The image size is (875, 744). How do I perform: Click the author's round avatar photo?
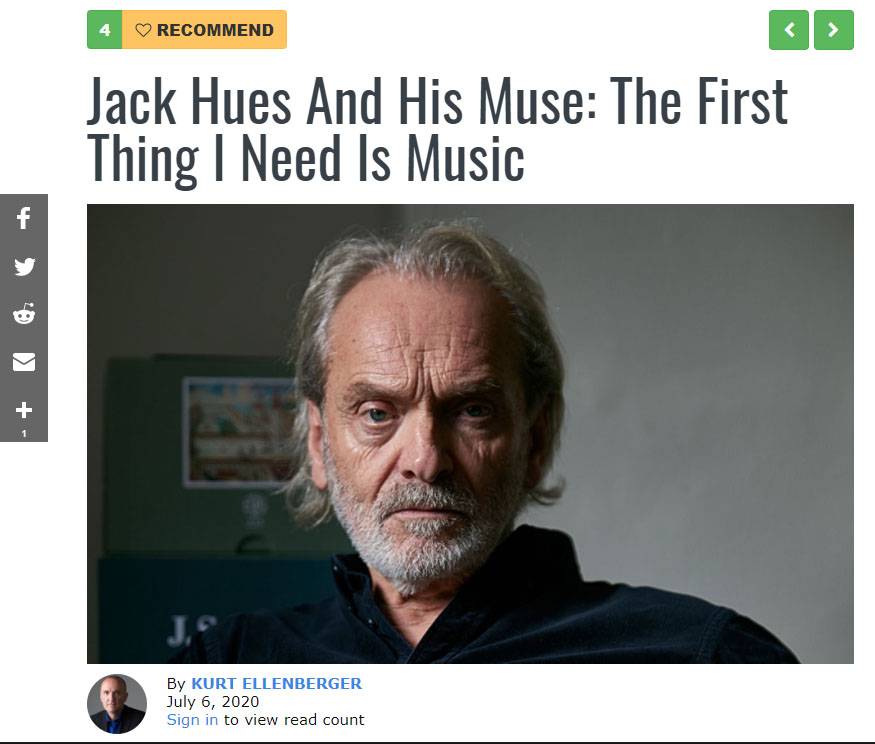(x=117, y=704)
